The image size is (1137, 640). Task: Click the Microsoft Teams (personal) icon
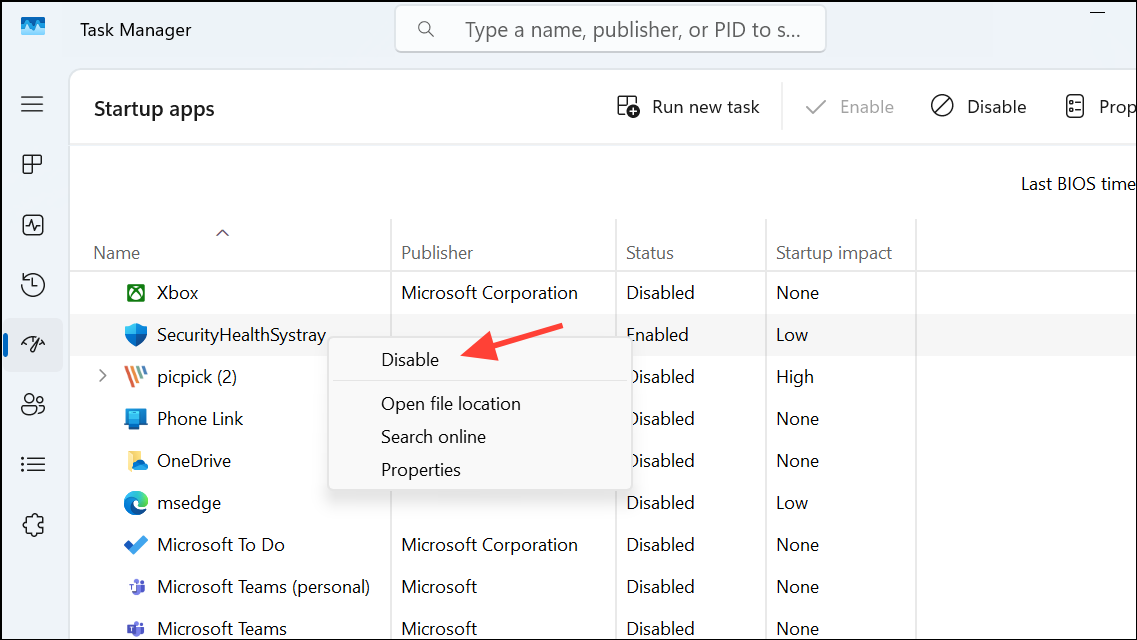[x=136, y=587]
